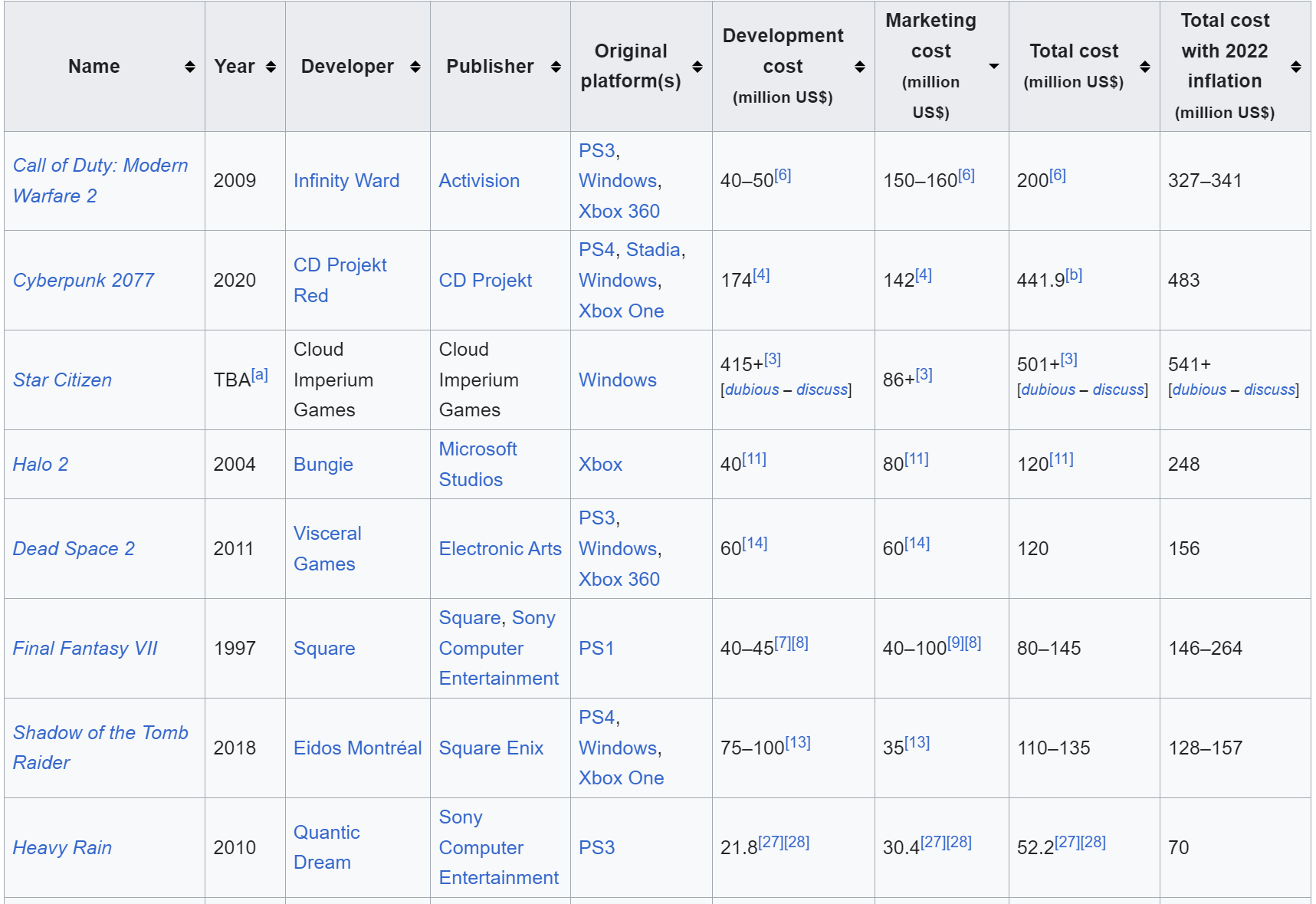Open the Visceral Games link
This screenshot has height=904, width=1316.
(x=327, y=549)
